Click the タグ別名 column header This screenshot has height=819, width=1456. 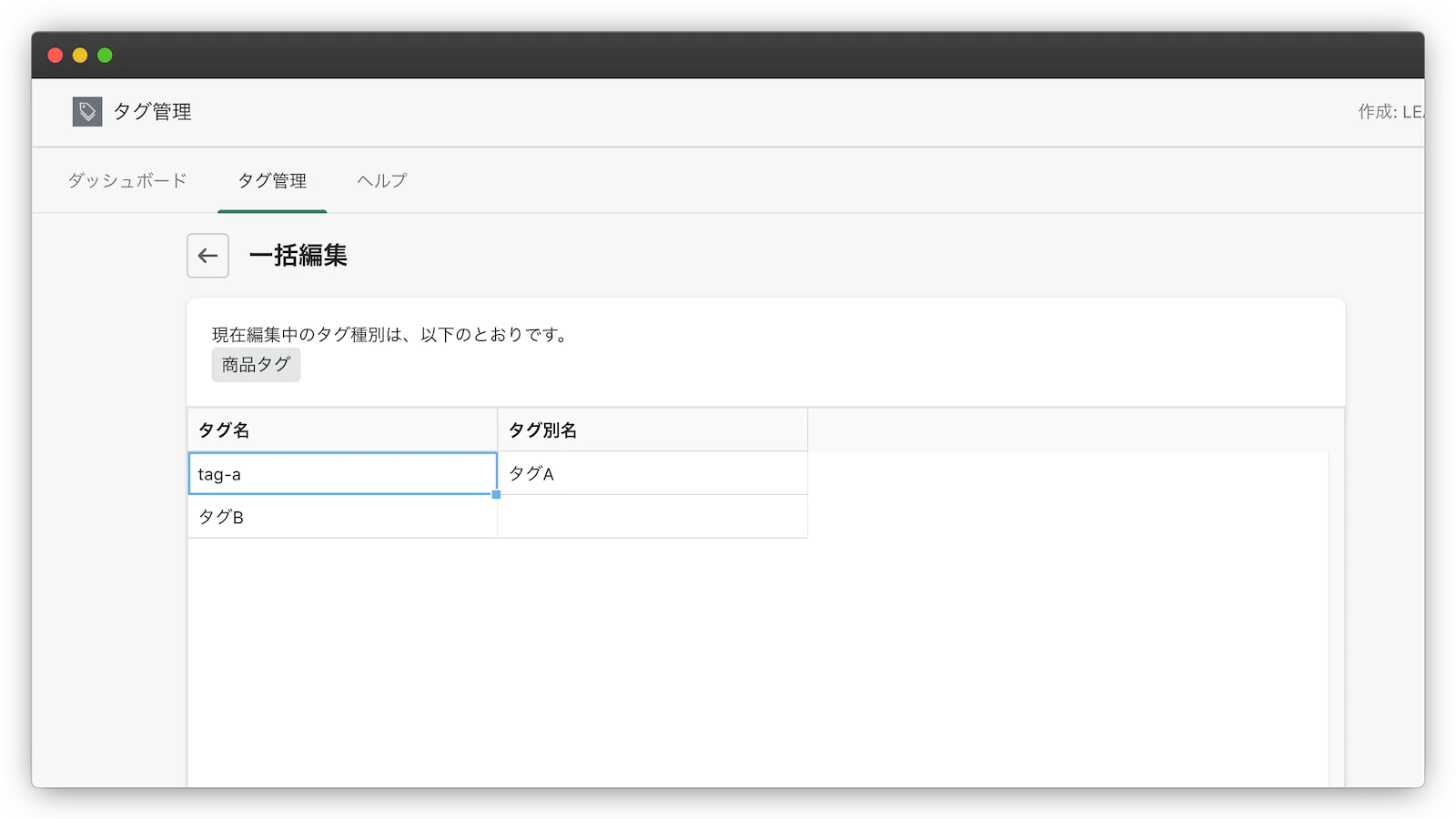click(652, 430)
